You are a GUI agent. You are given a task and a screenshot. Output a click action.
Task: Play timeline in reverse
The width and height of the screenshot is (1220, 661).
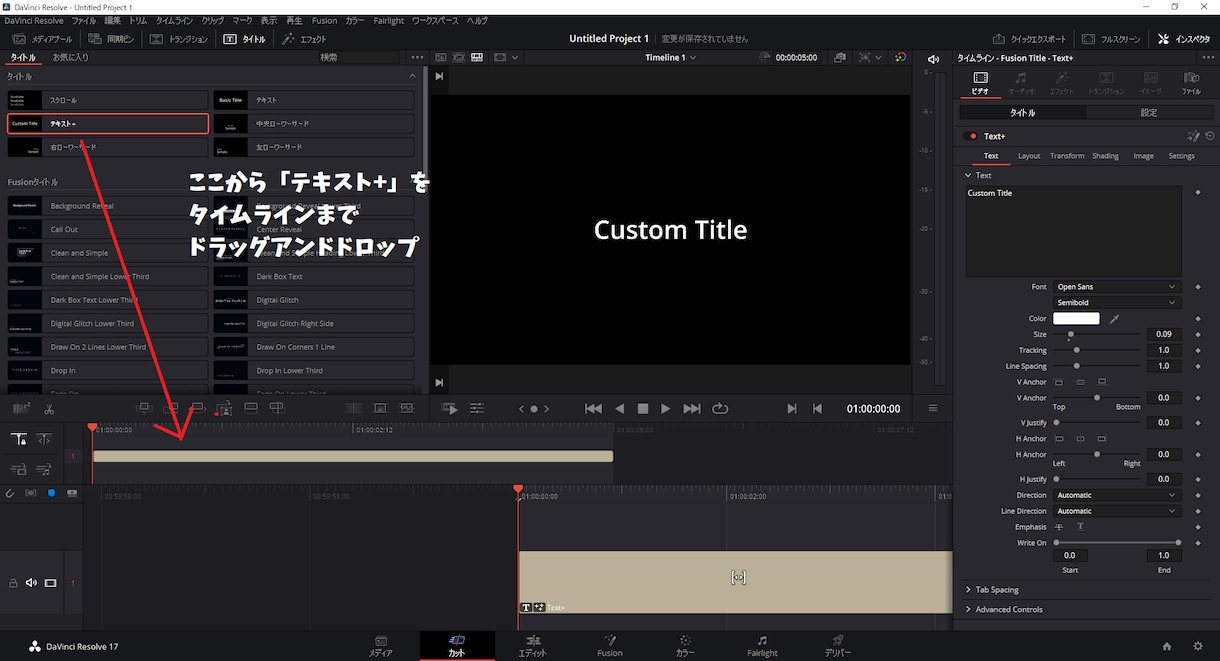click(620, 409)
